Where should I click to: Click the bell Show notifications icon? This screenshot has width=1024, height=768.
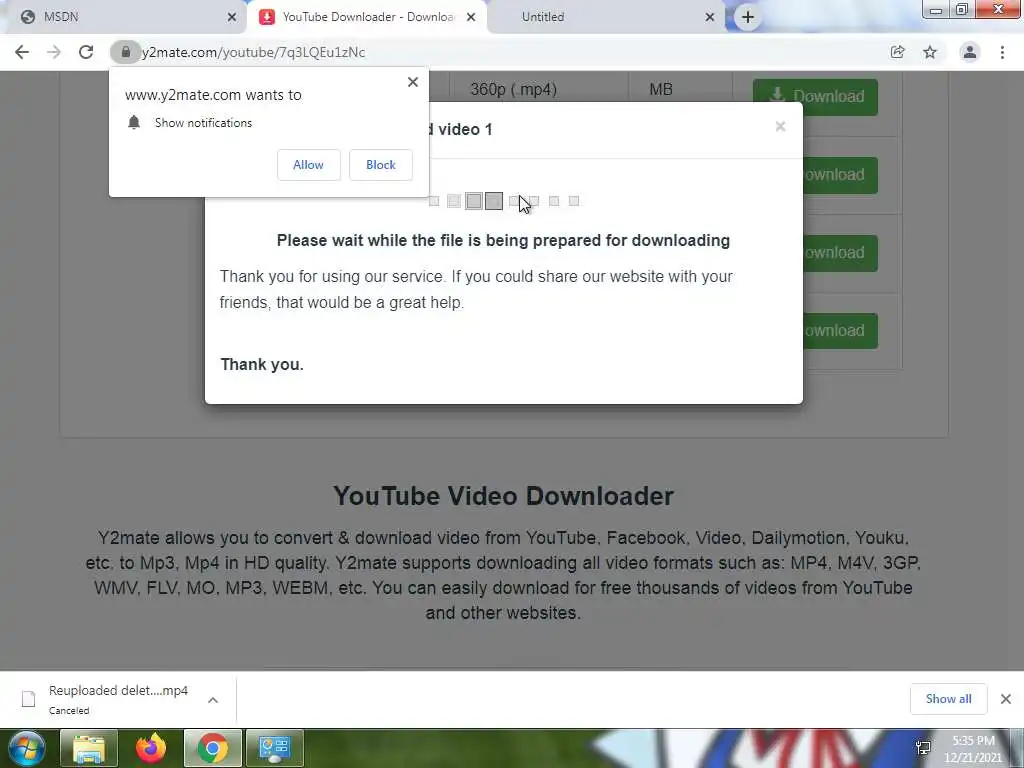(134, 123)
